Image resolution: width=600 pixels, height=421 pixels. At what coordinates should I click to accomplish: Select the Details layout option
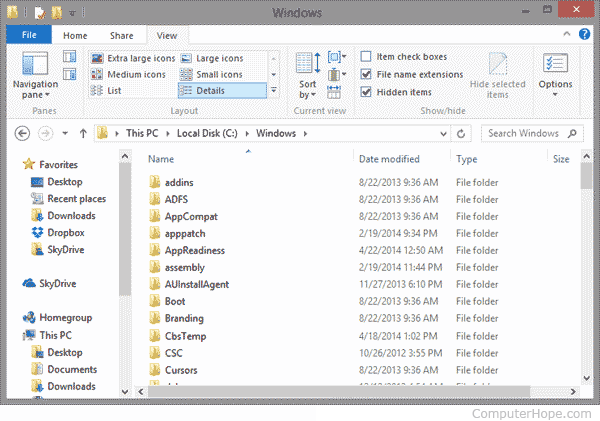point(222,91)
